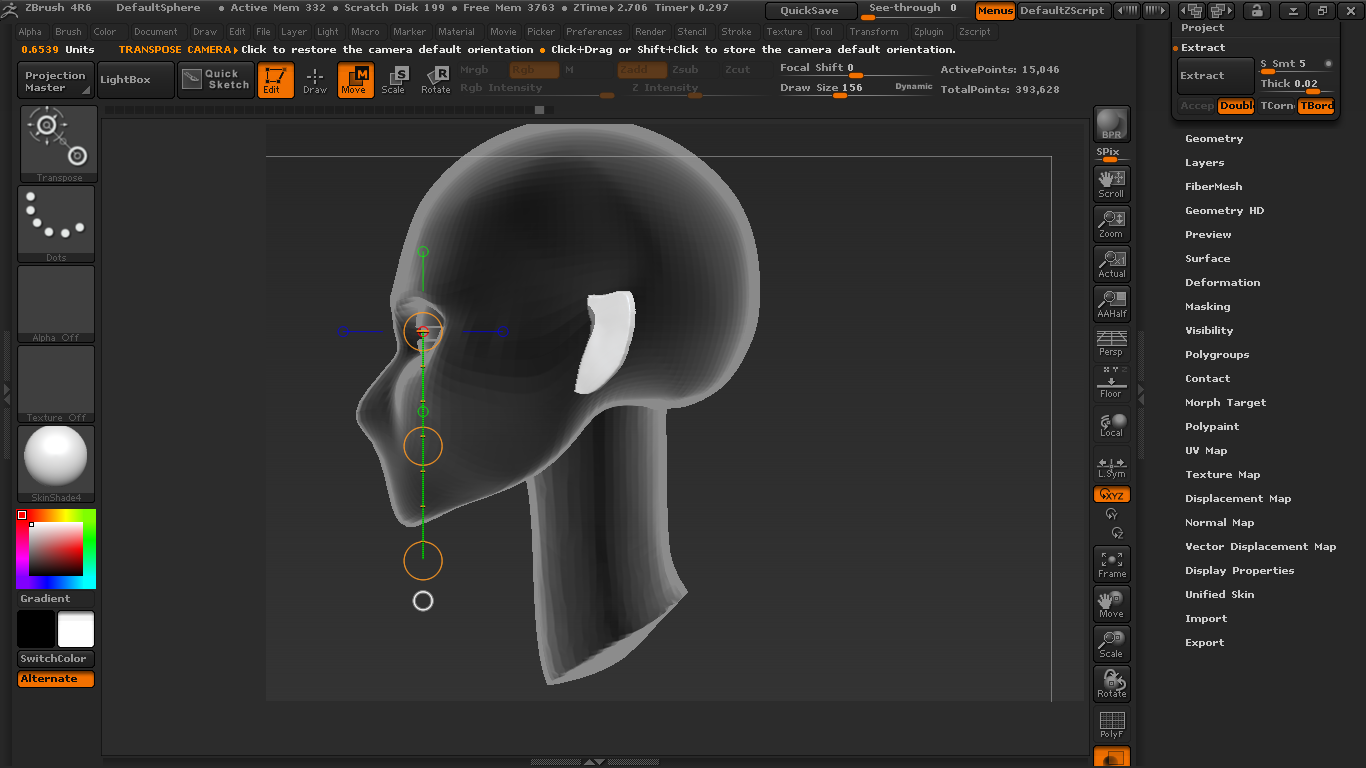Screen dimensions: 1366x768
Task: Expand the Display Properties subpalette
Action: [1239, 571]
